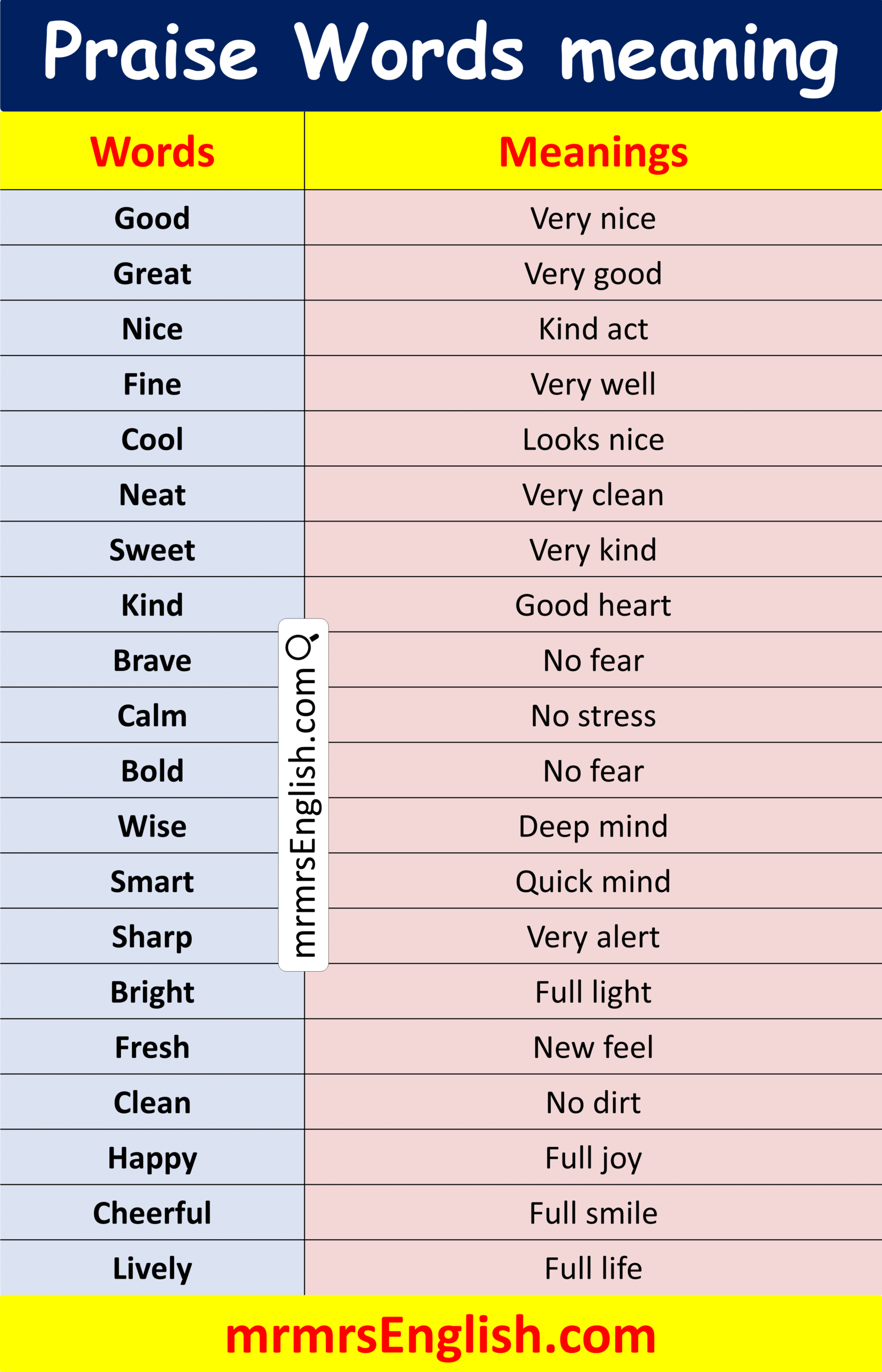Select the "No dirt" meaning
This screenshot has width=882, height=1372.
pos(593,1102)
